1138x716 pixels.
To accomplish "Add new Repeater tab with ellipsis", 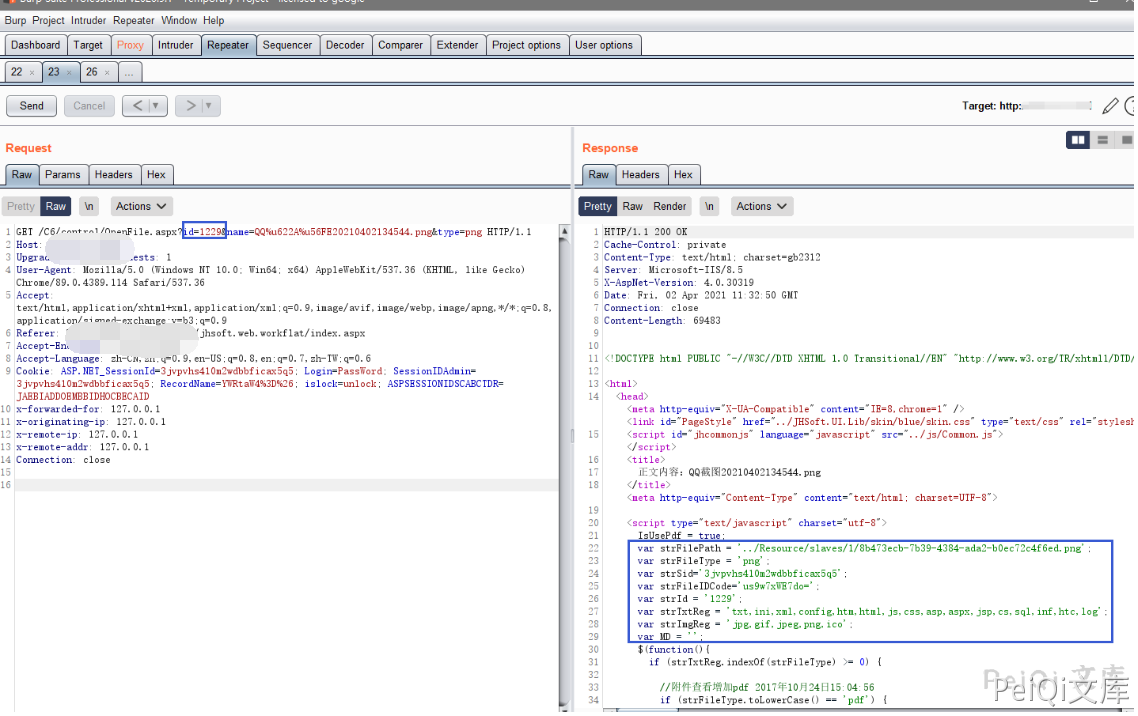I will coord(130,72).
